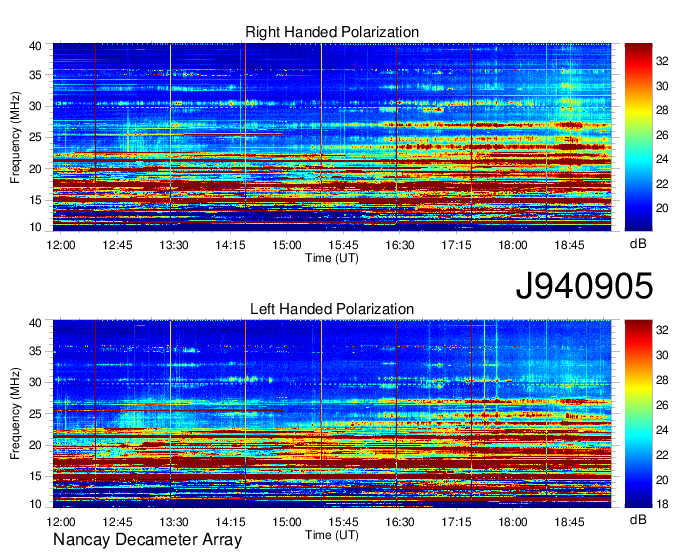Click the 12:45 time tick on Right Handed plot
The height and width of the screenshot is (552, 680).
pos(117,245)
